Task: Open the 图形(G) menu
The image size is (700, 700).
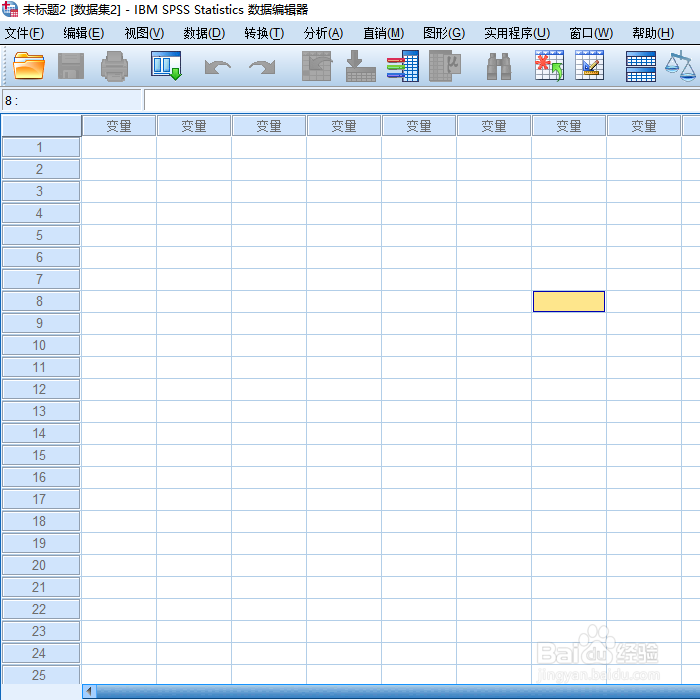Action: pyautogui.click(x=444, y=33)
